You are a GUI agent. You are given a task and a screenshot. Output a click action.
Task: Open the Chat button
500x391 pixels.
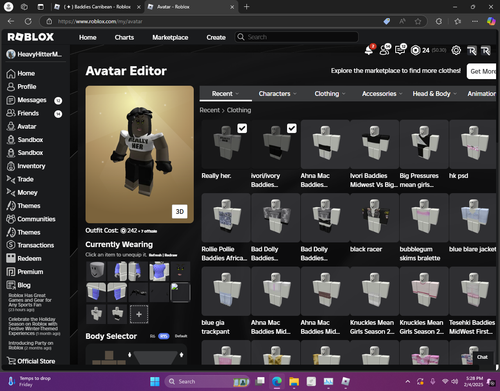(482, 357)
